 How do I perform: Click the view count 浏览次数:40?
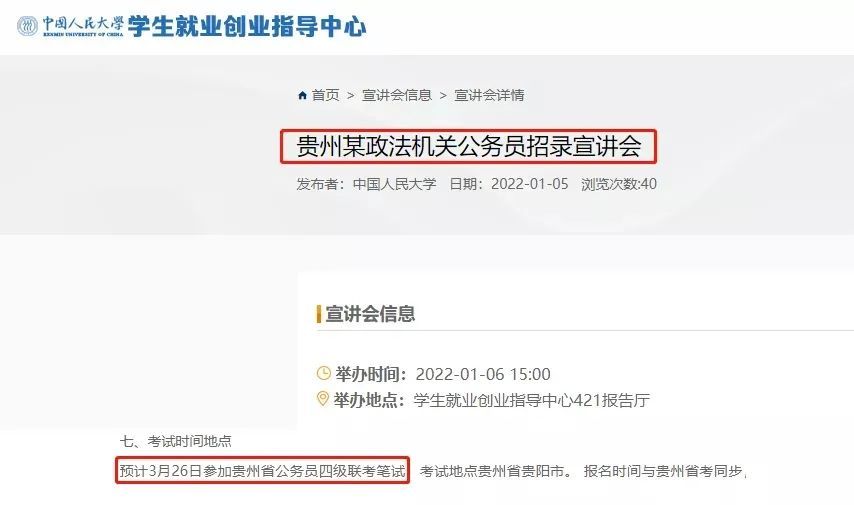click(619, 184)
